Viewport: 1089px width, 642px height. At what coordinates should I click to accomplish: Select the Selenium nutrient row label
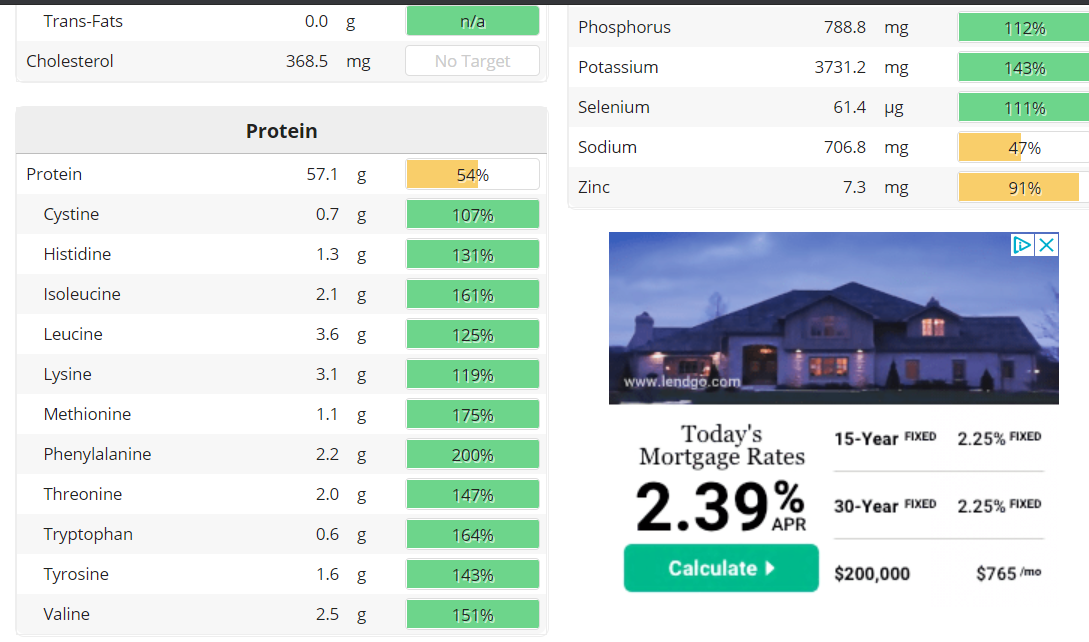click(614, 107)
